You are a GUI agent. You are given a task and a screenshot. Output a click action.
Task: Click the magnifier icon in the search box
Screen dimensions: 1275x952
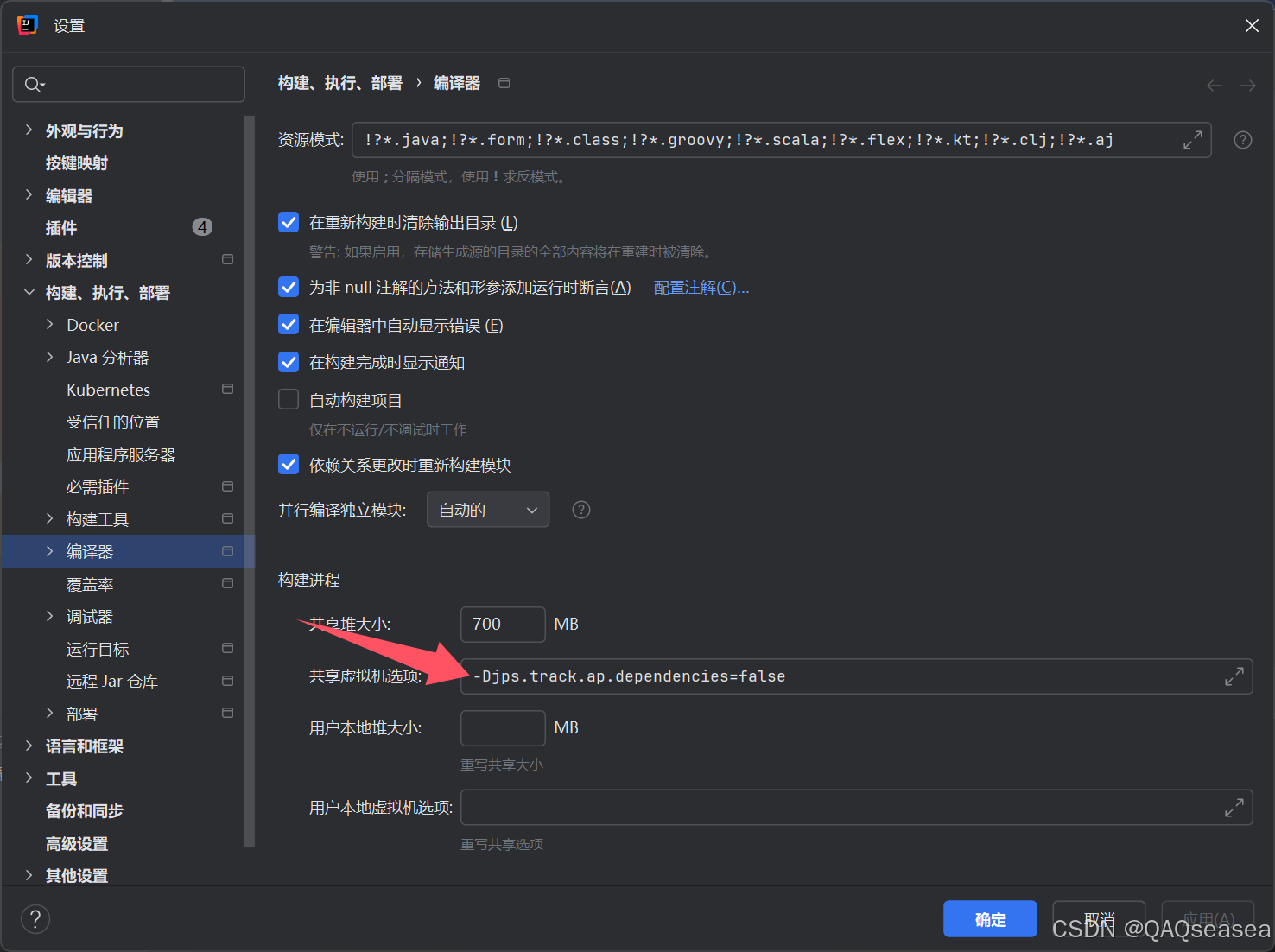(x=33, y=84)
